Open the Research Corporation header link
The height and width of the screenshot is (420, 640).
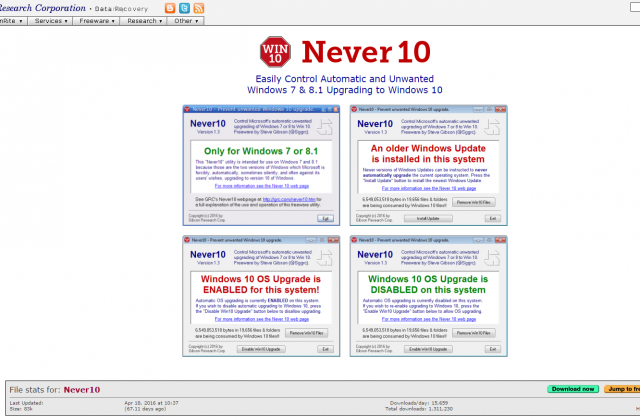point(43,8)
